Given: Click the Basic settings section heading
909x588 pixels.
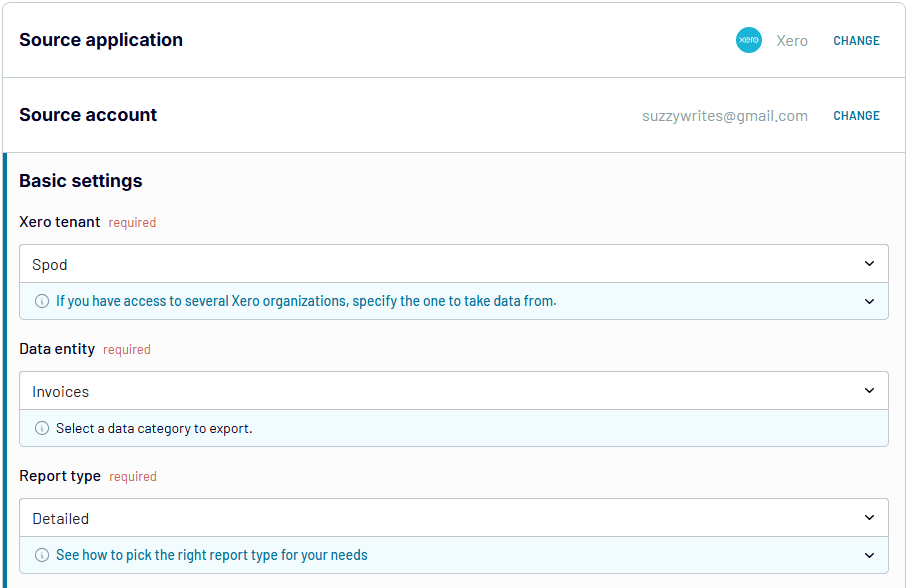Looking at the screenshot, I should [81, 180].
